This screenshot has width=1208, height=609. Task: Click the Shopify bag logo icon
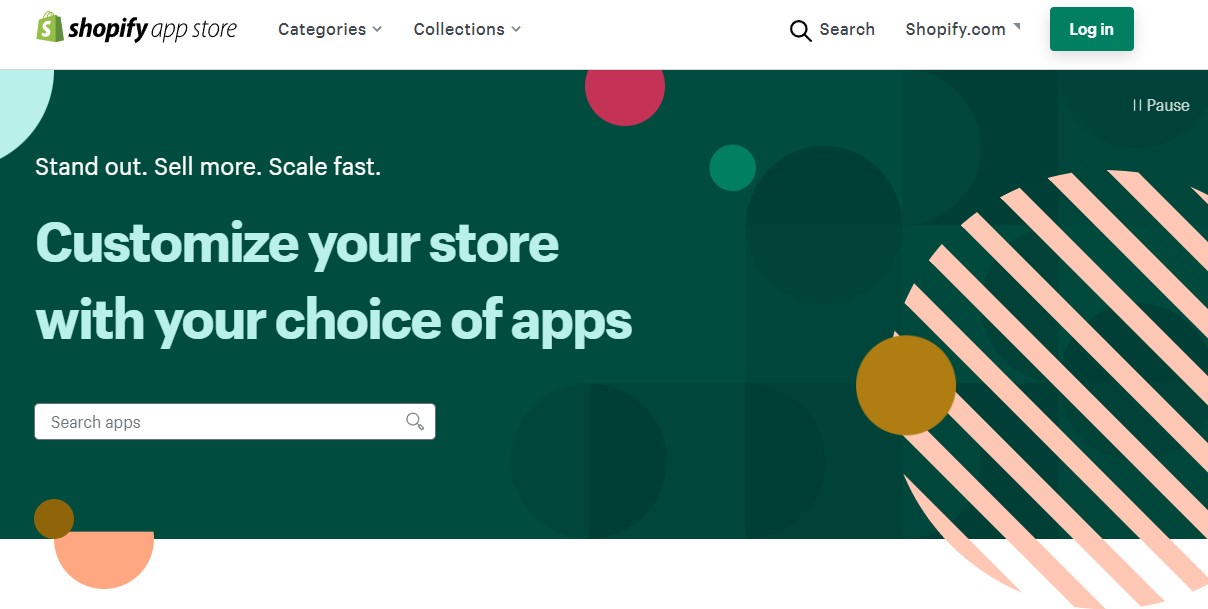click(49, 27)
